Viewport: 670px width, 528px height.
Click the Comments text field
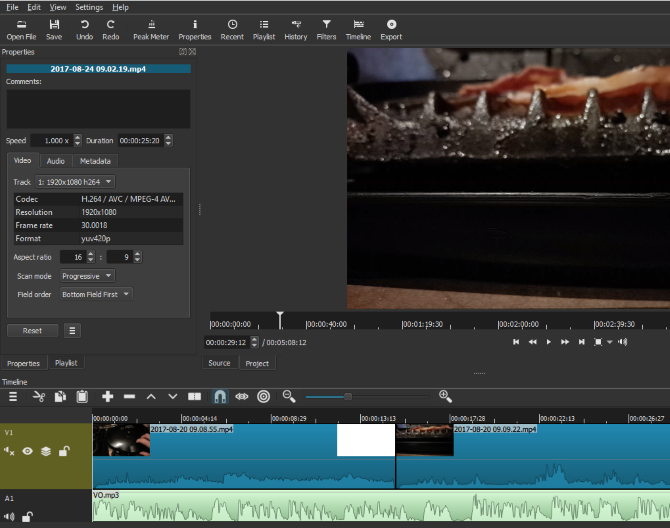point(98,108)
